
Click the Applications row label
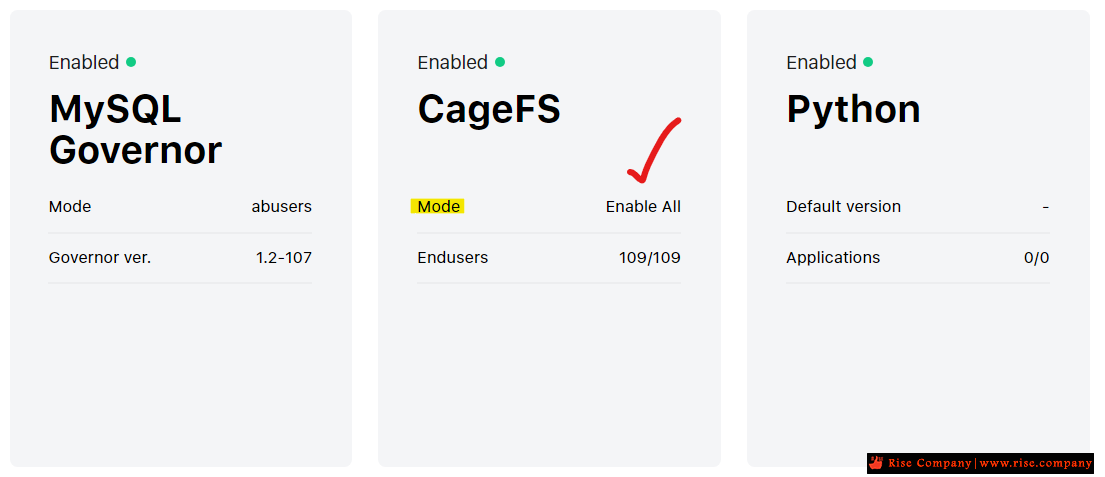coord(833,257)
